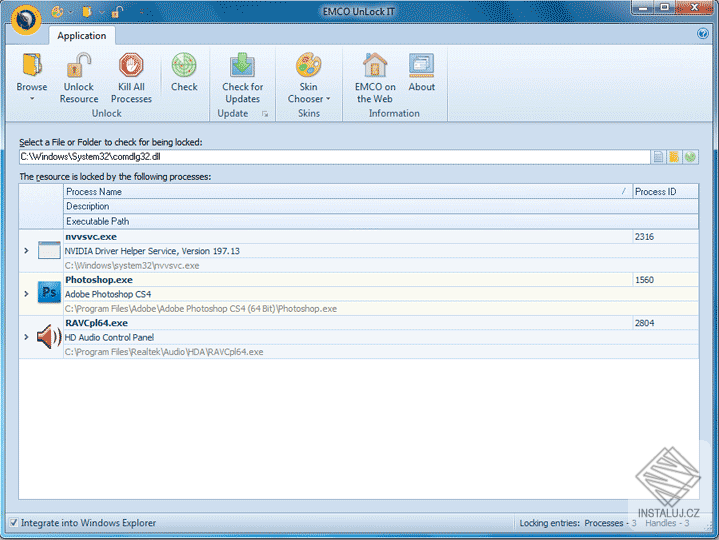Expand the Browse button dropdown arrow

[32, 99]
